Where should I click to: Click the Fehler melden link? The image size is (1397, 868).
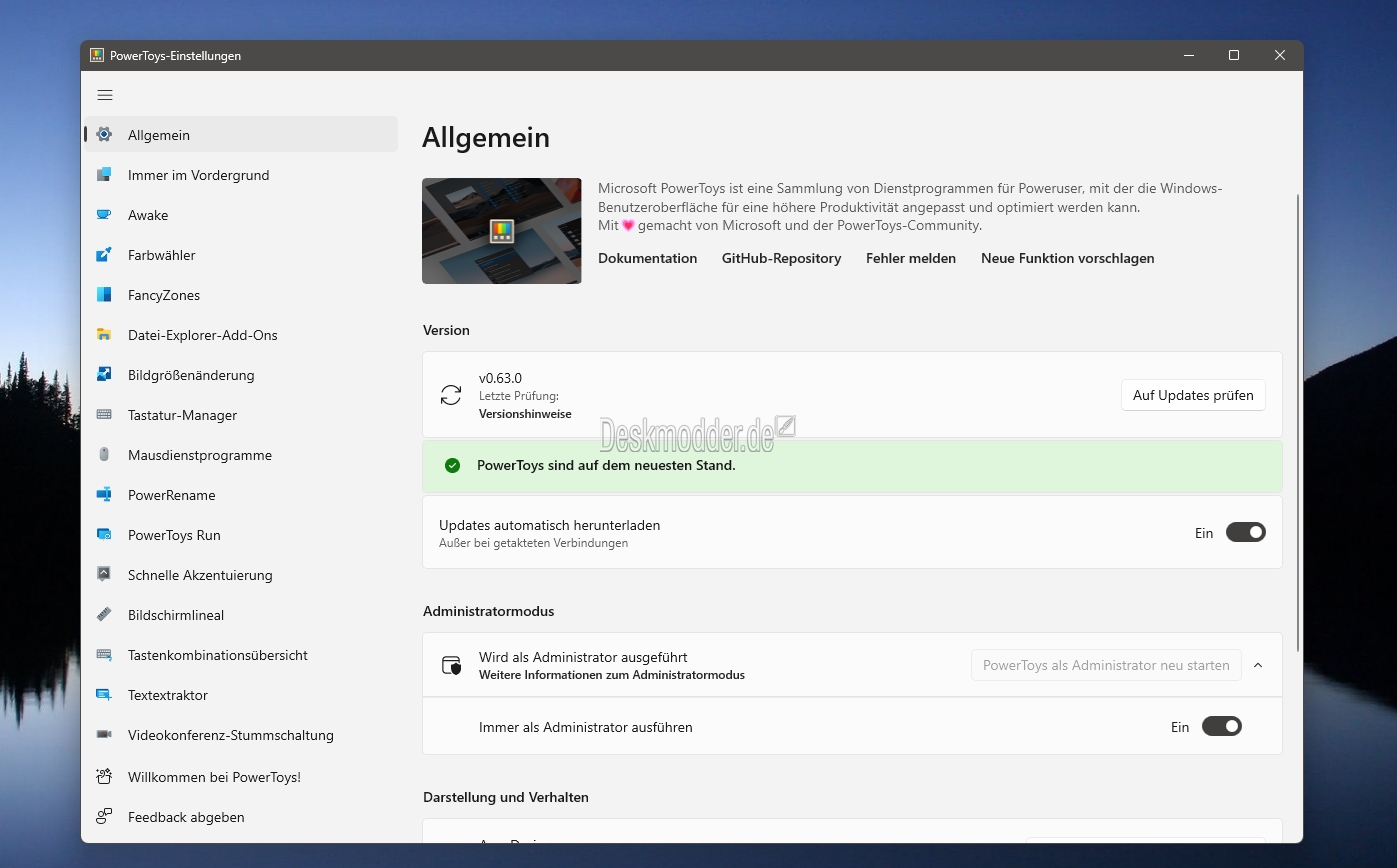tap(911, 258)
